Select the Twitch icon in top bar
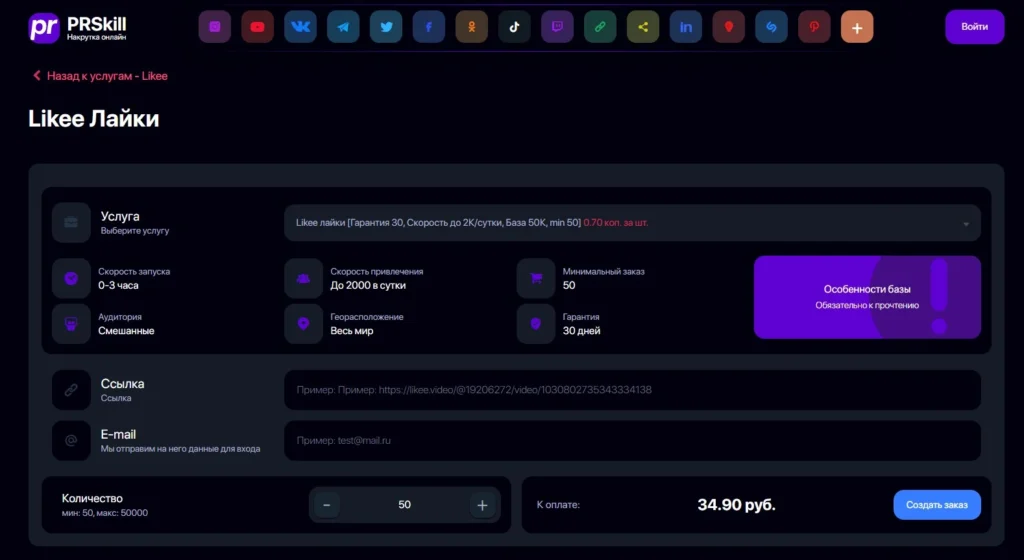The height and width of the screenshot is (560, 1024). tap(557, 27)
